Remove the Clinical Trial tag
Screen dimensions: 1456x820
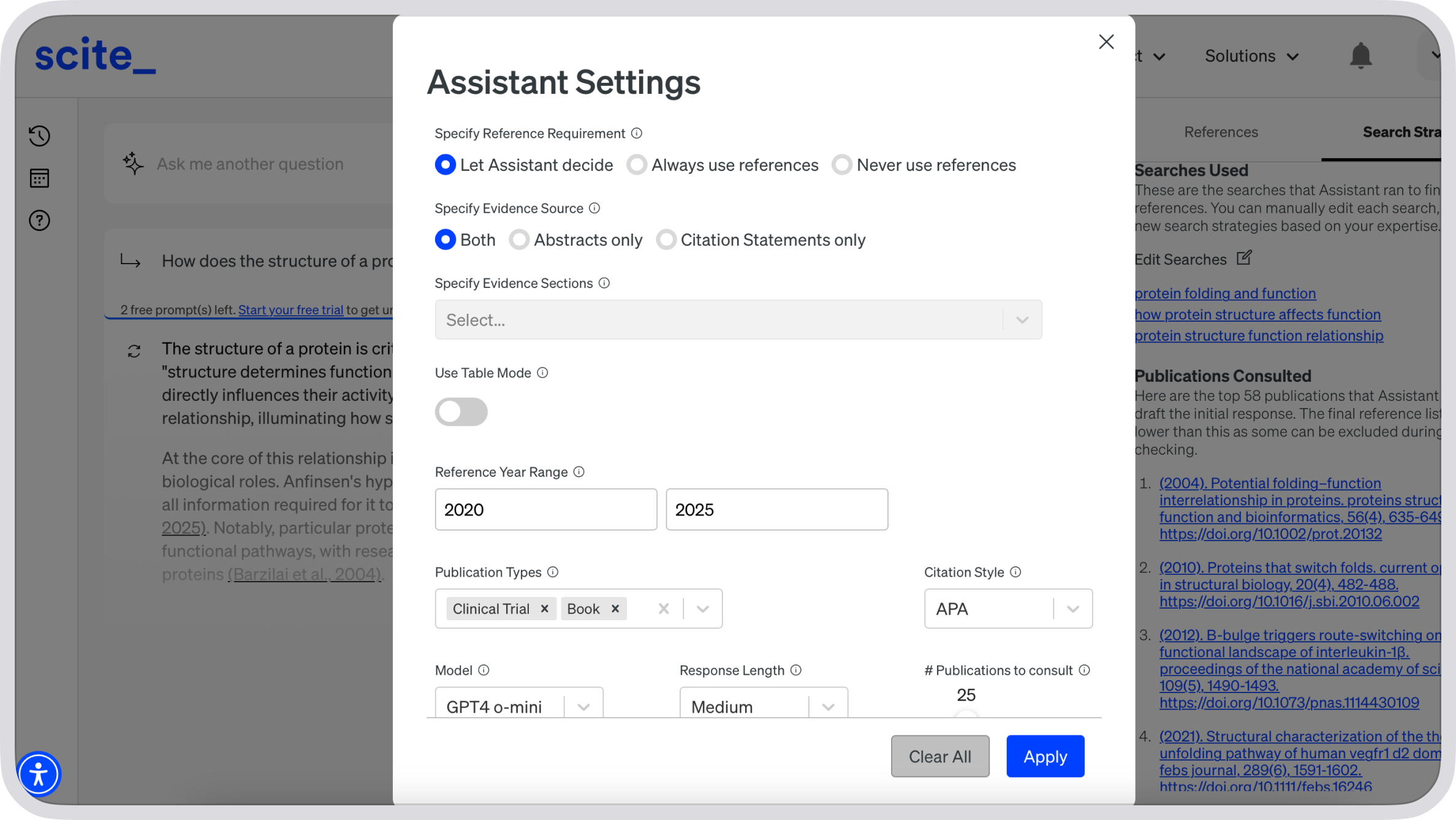click(x=544, y=609)
